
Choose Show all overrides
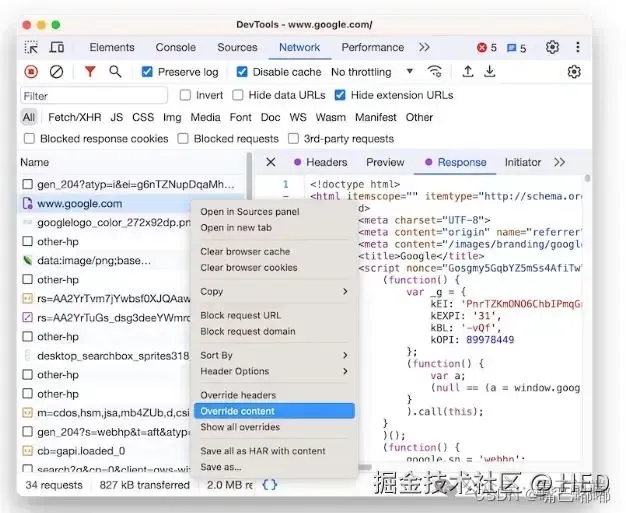pyautogui.click(x=274, y=427)
